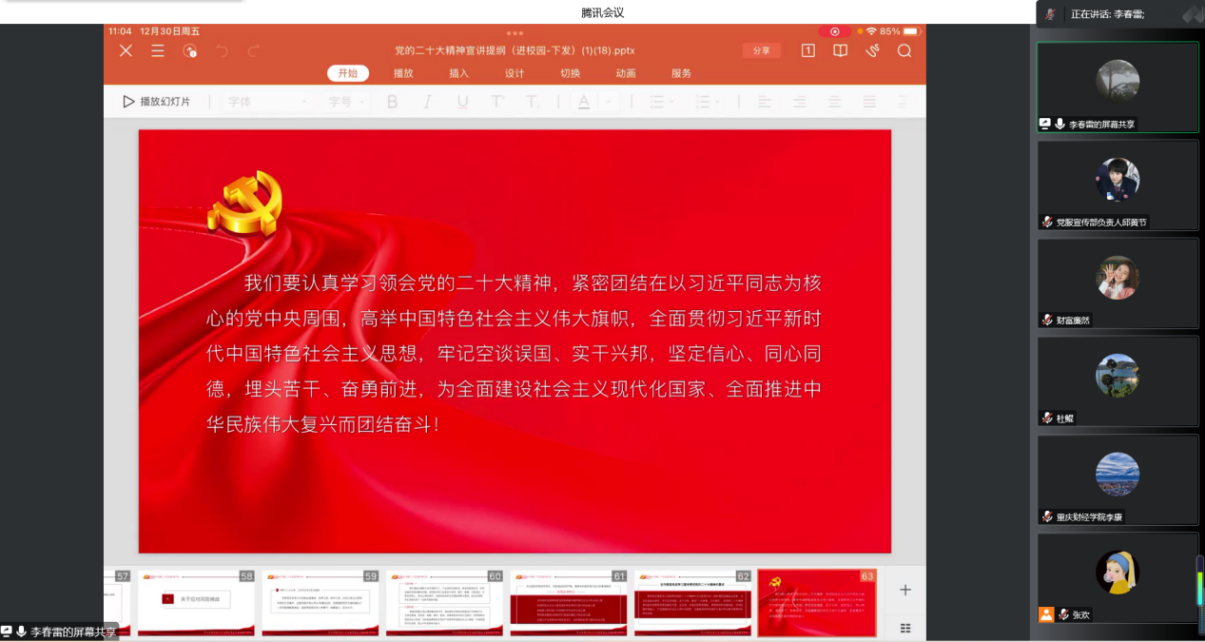1205x642 pixels.
Task: Click the handwriting gesture icon
Action: [872, 51]
